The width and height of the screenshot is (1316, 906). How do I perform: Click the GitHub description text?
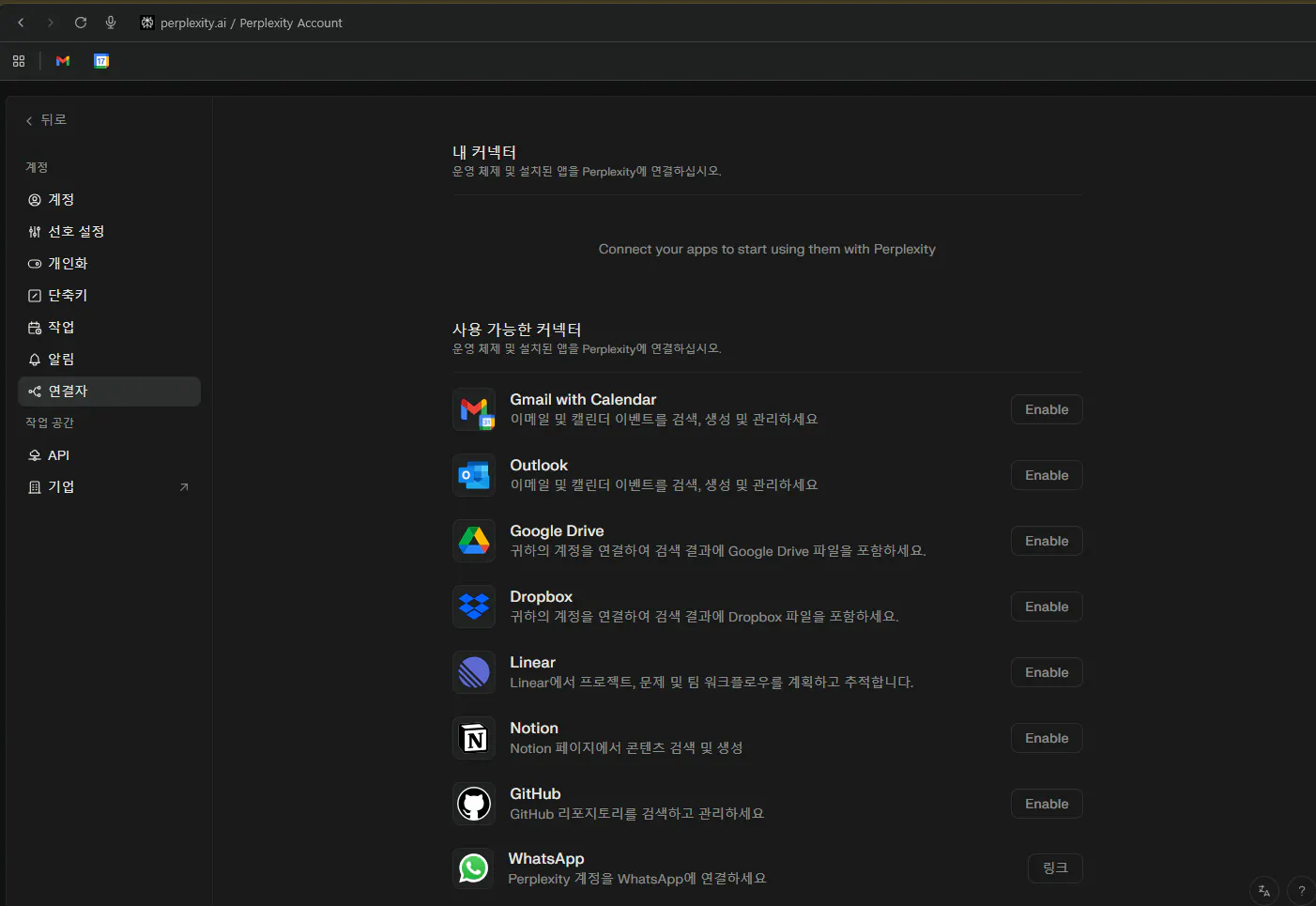click(x=637, y=814)
